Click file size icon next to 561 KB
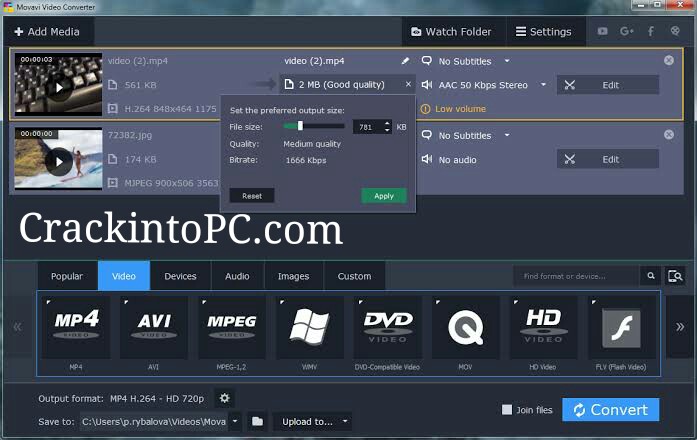The image size is (697, 440). [113, 85]
